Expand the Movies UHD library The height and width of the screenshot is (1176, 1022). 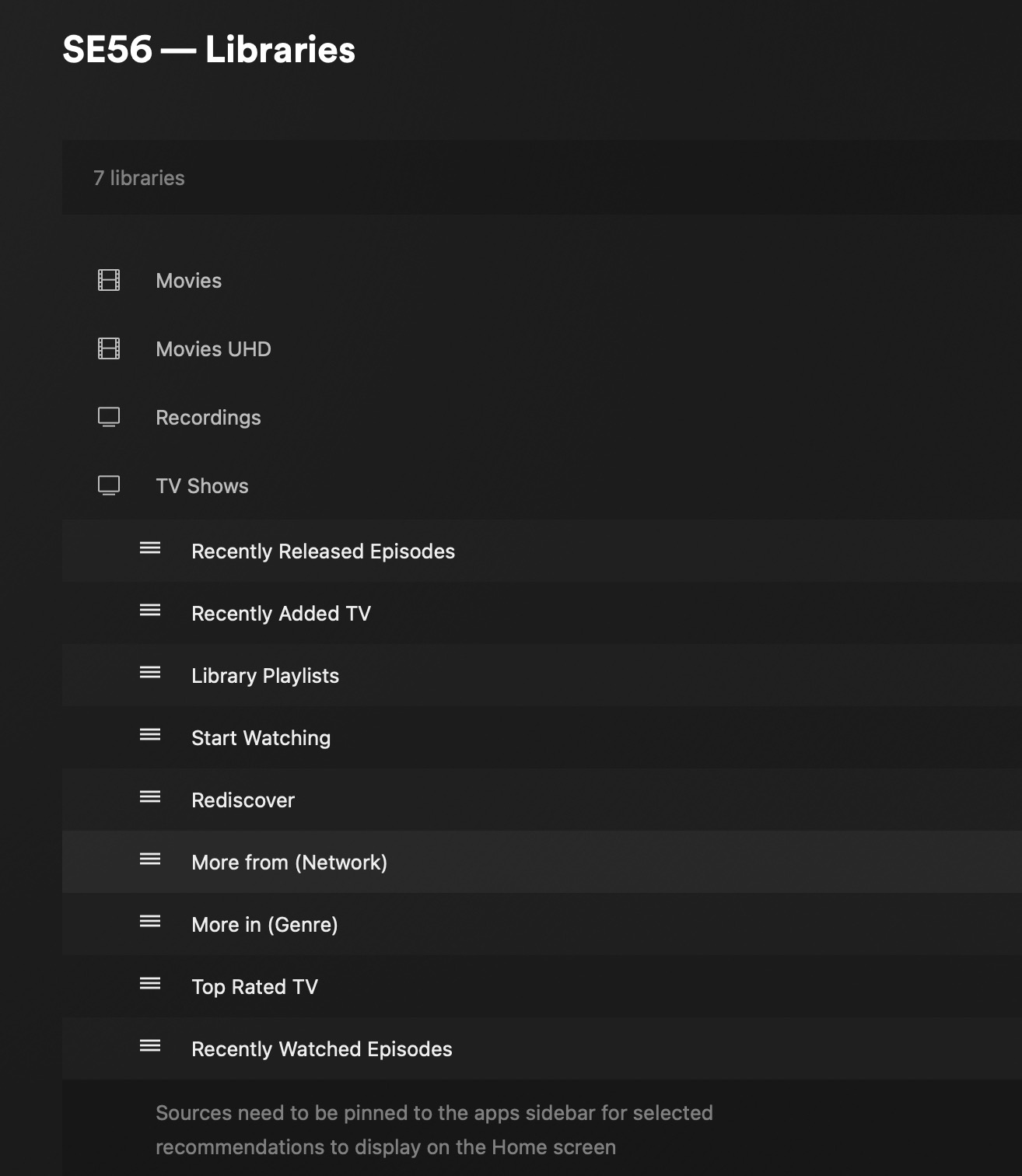(213, 349)
